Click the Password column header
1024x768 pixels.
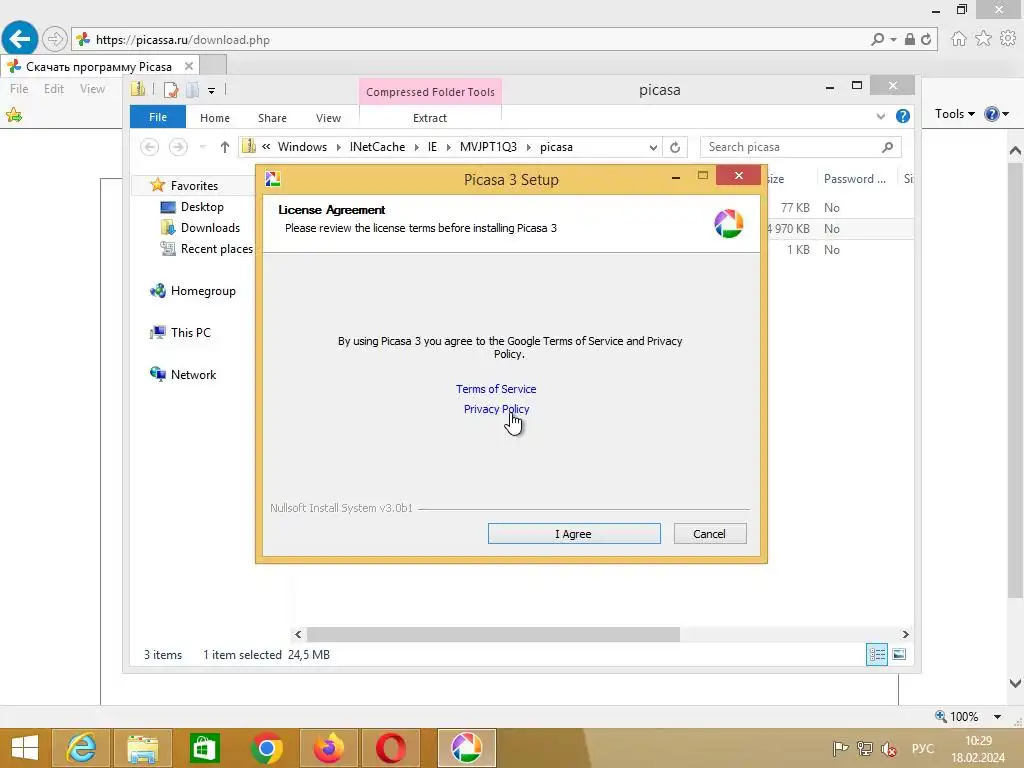855,179
